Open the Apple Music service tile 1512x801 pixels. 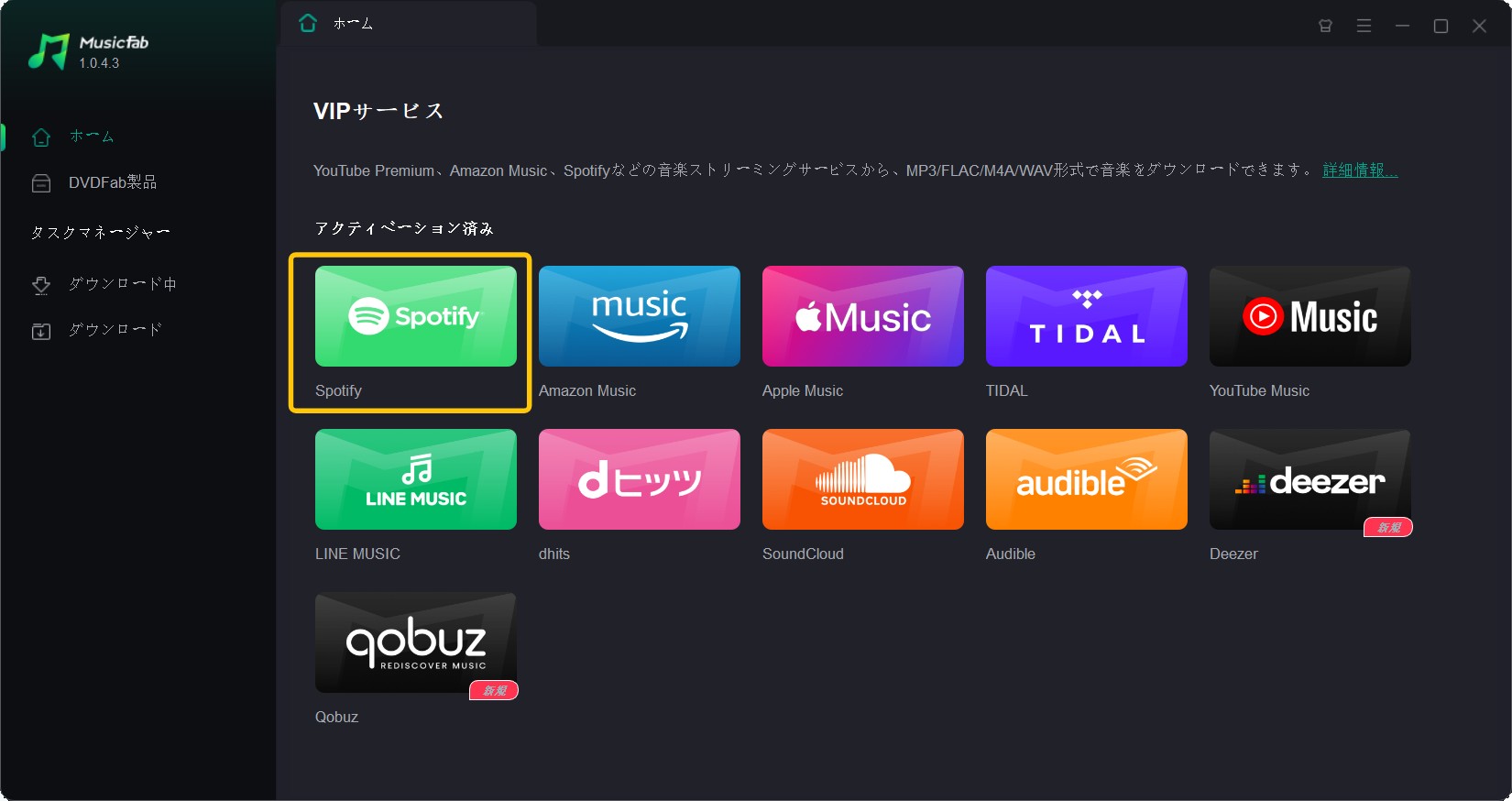pos(863,316)
